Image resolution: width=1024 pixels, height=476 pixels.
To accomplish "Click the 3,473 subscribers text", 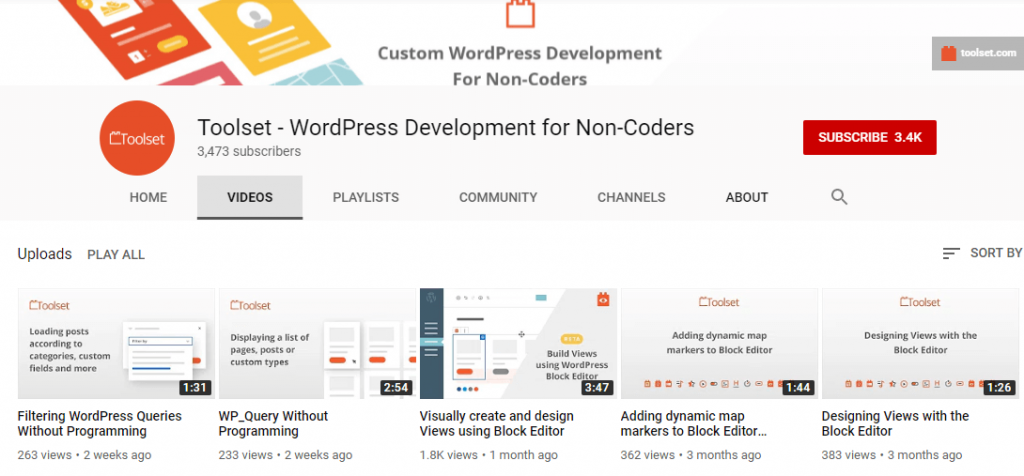I will tap(249, 151).
